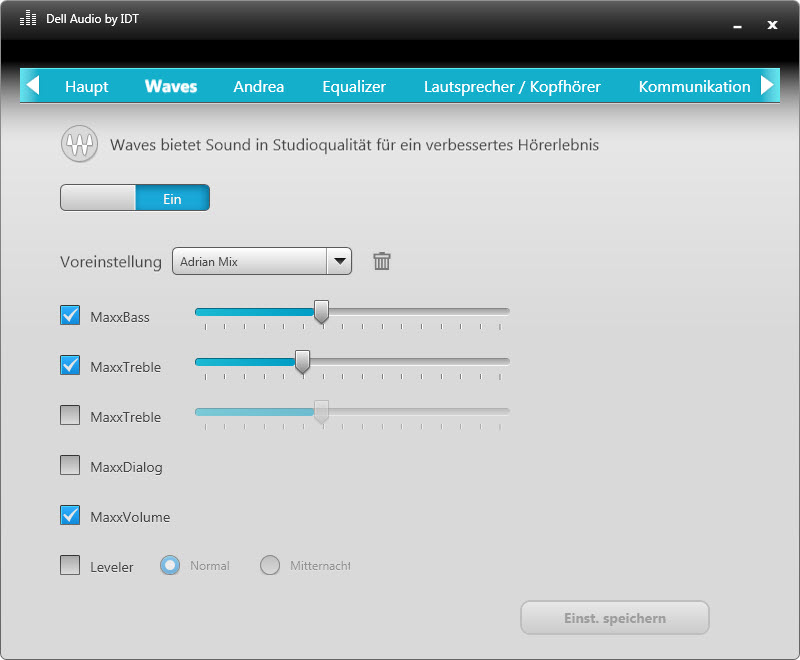Uncheck the MaxxVolume checkbox

(70, 515)
